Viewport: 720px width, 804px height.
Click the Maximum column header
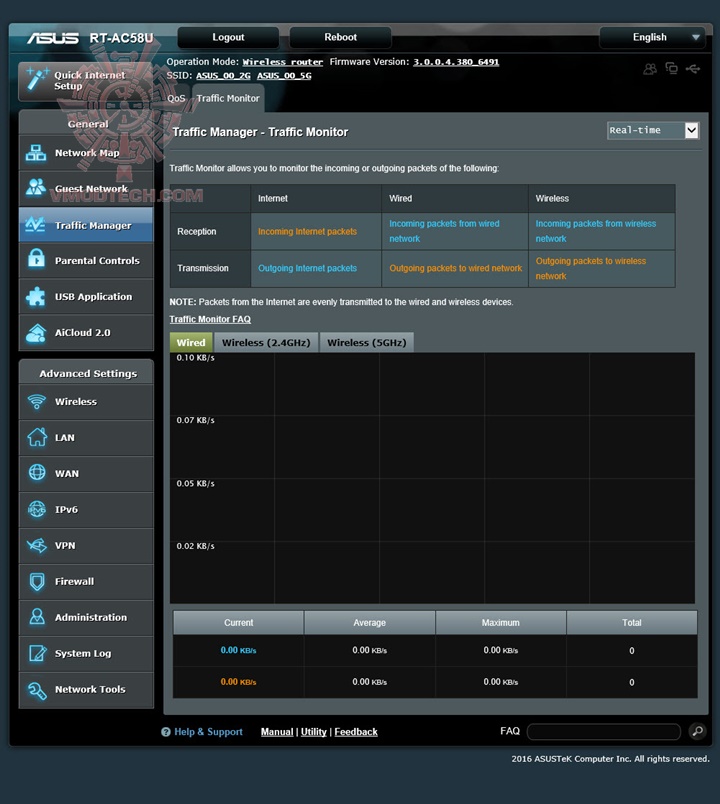tap(501, 622)
